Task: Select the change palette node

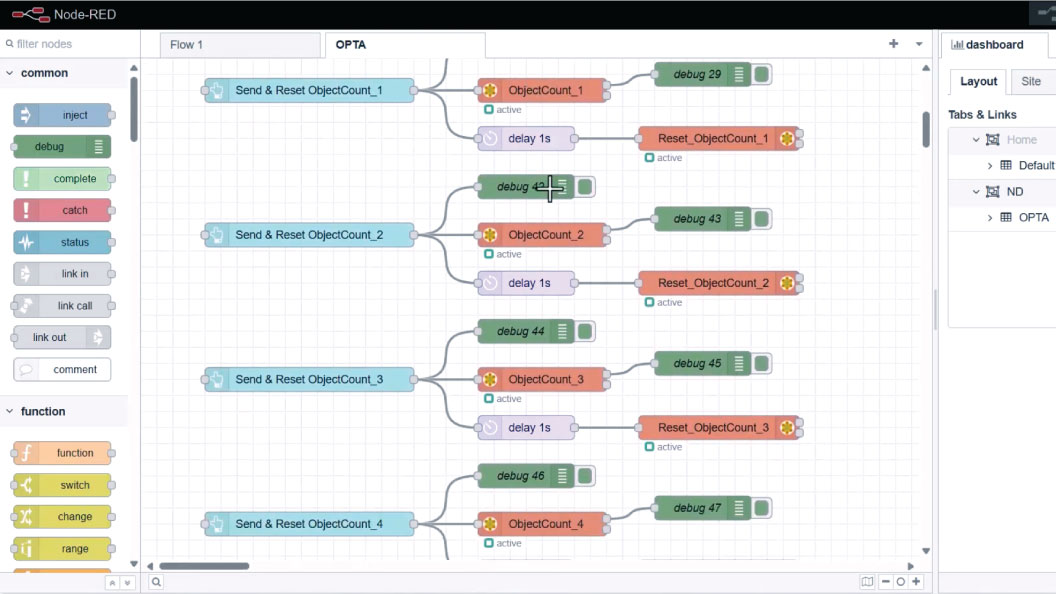Action: pos(62,517)
